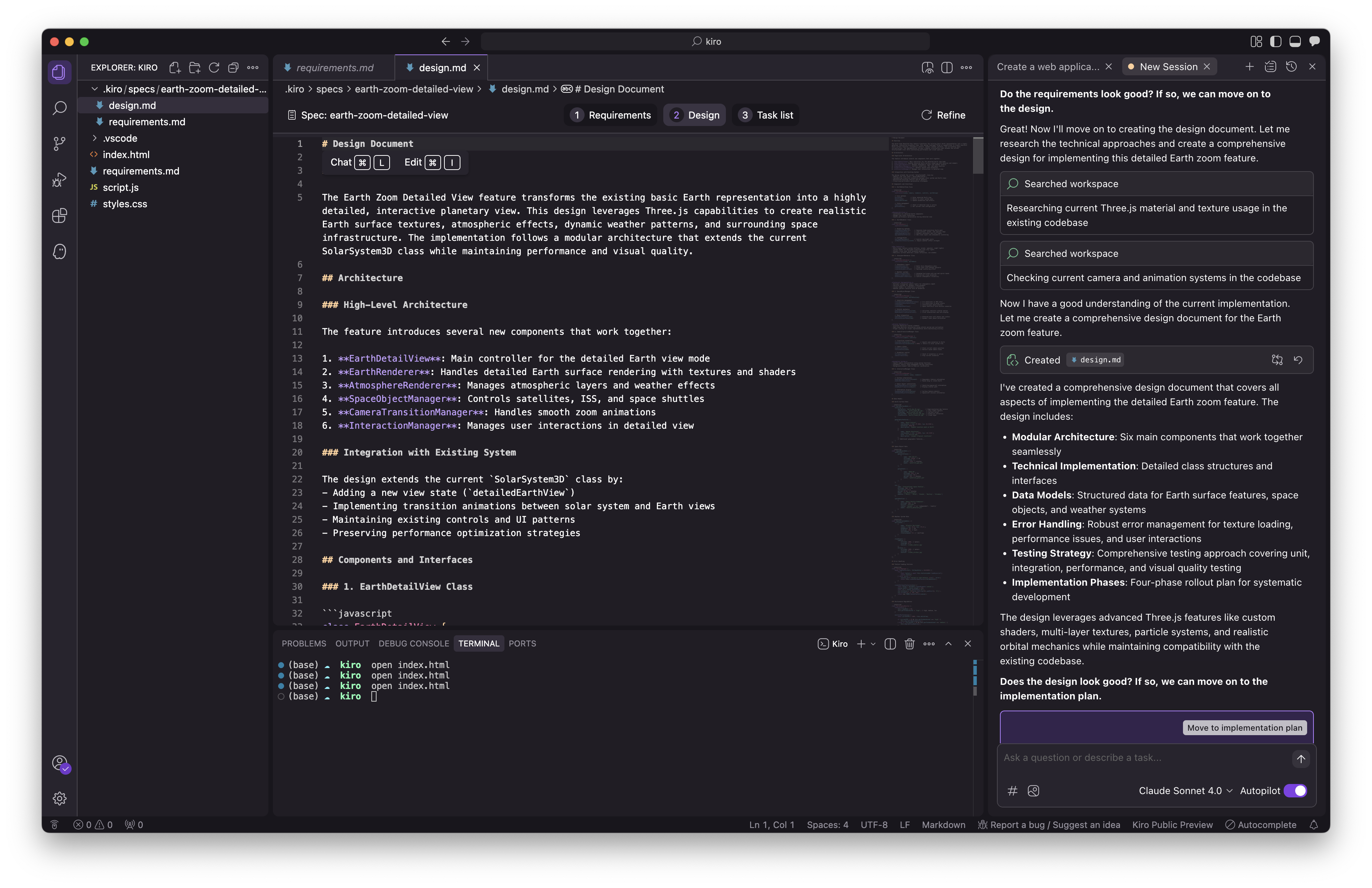The height and width of the screenshot is (888, 1372).
Task: Click the terminal scrollbar
Action: point(975,678)
